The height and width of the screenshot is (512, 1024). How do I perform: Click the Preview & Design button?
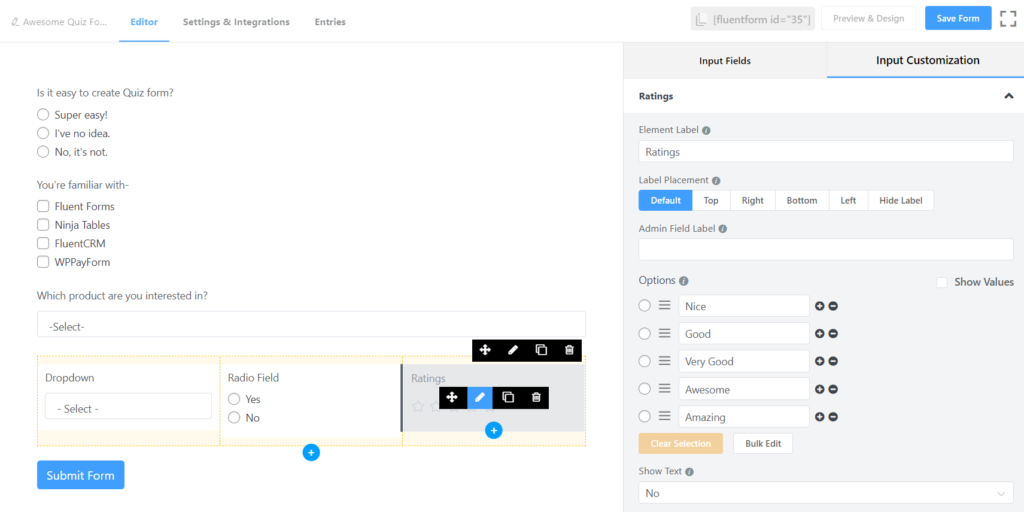click(x=868, y=18)
